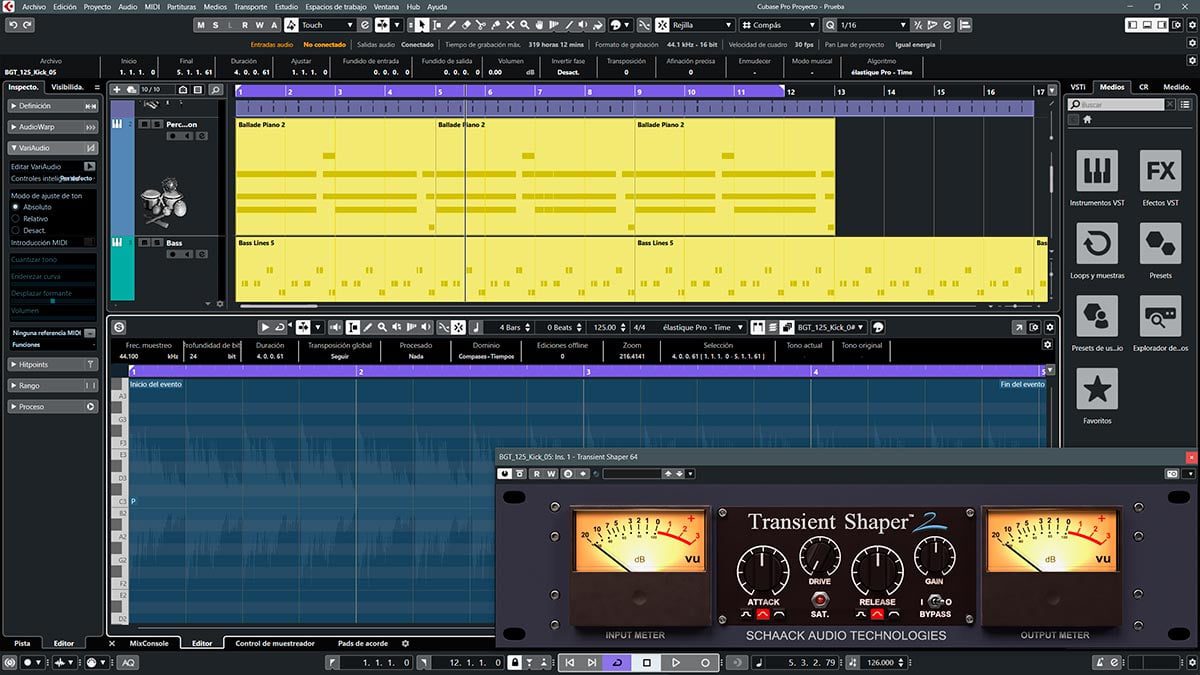Open Funciones menu in inspector
Viewport: 1200px width, 675px height.
coord(53,344)
